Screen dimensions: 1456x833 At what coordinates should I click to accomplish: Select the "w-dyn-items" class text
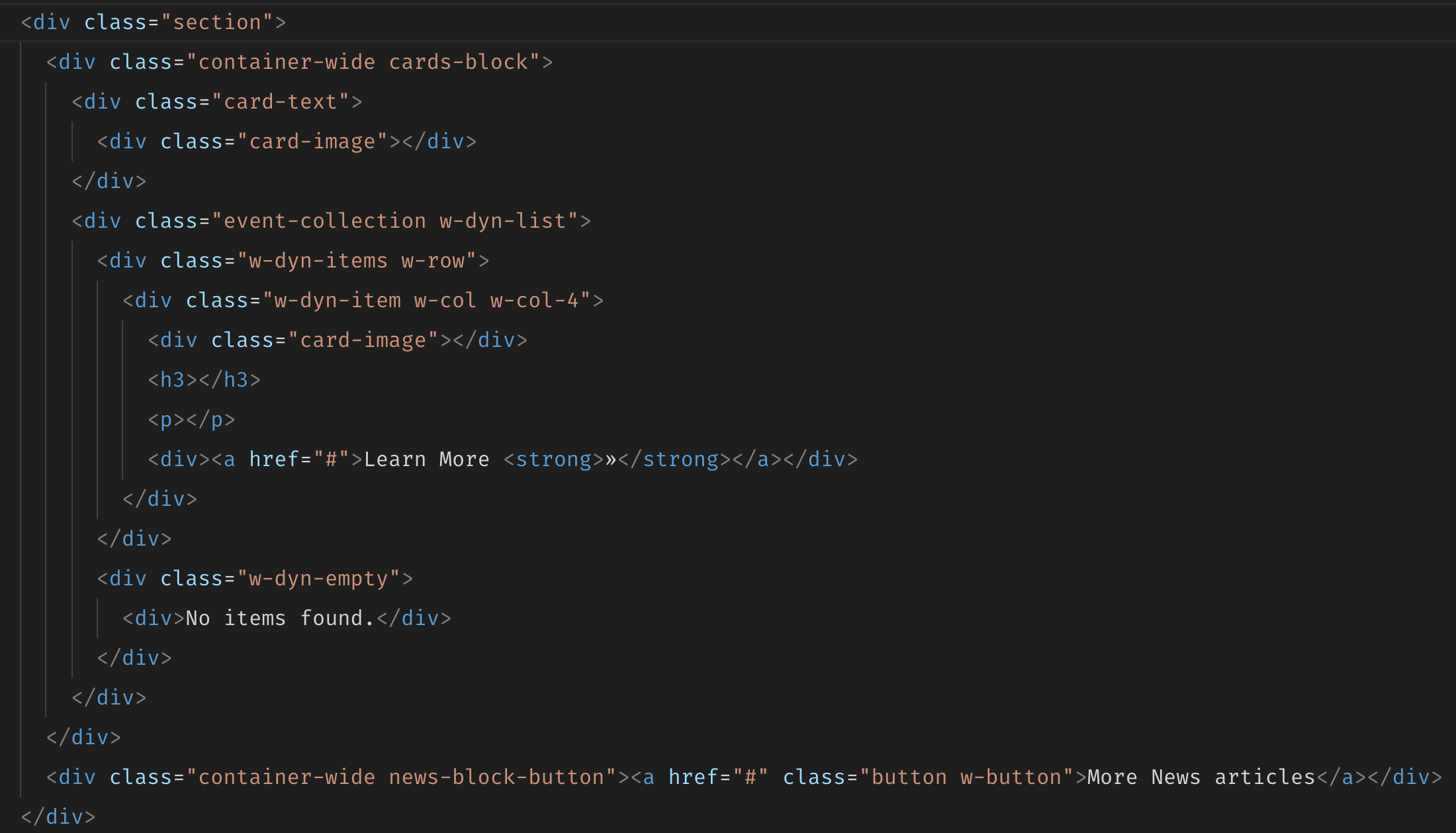(x=318, y=261)
